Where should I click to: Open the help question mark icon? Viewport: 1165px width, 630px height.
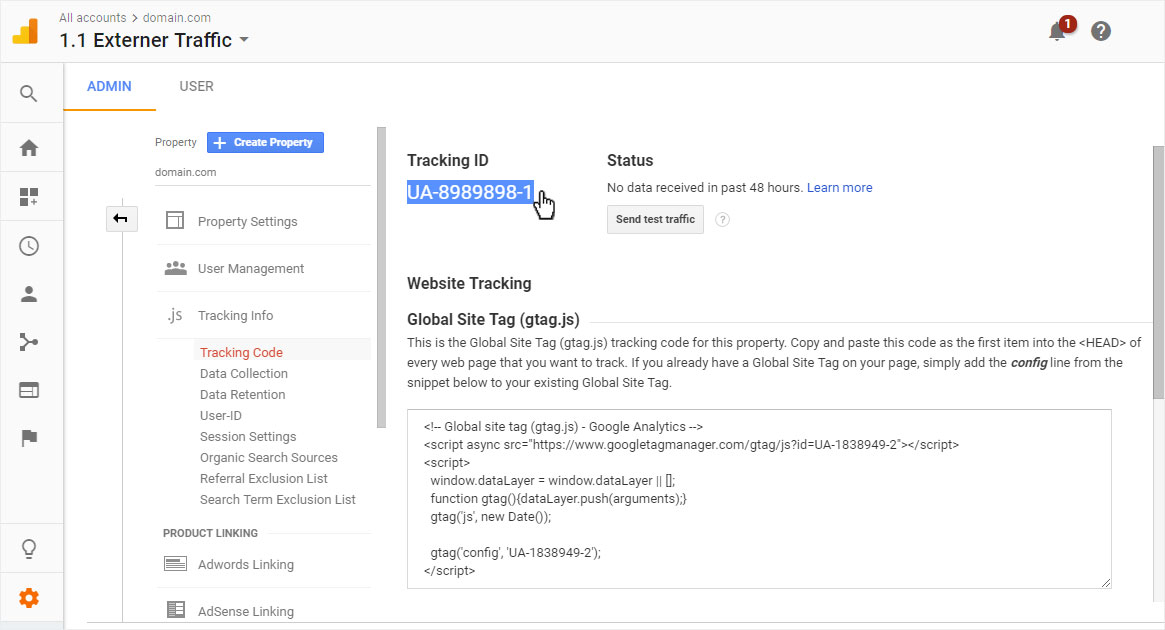pos(1100,31)
